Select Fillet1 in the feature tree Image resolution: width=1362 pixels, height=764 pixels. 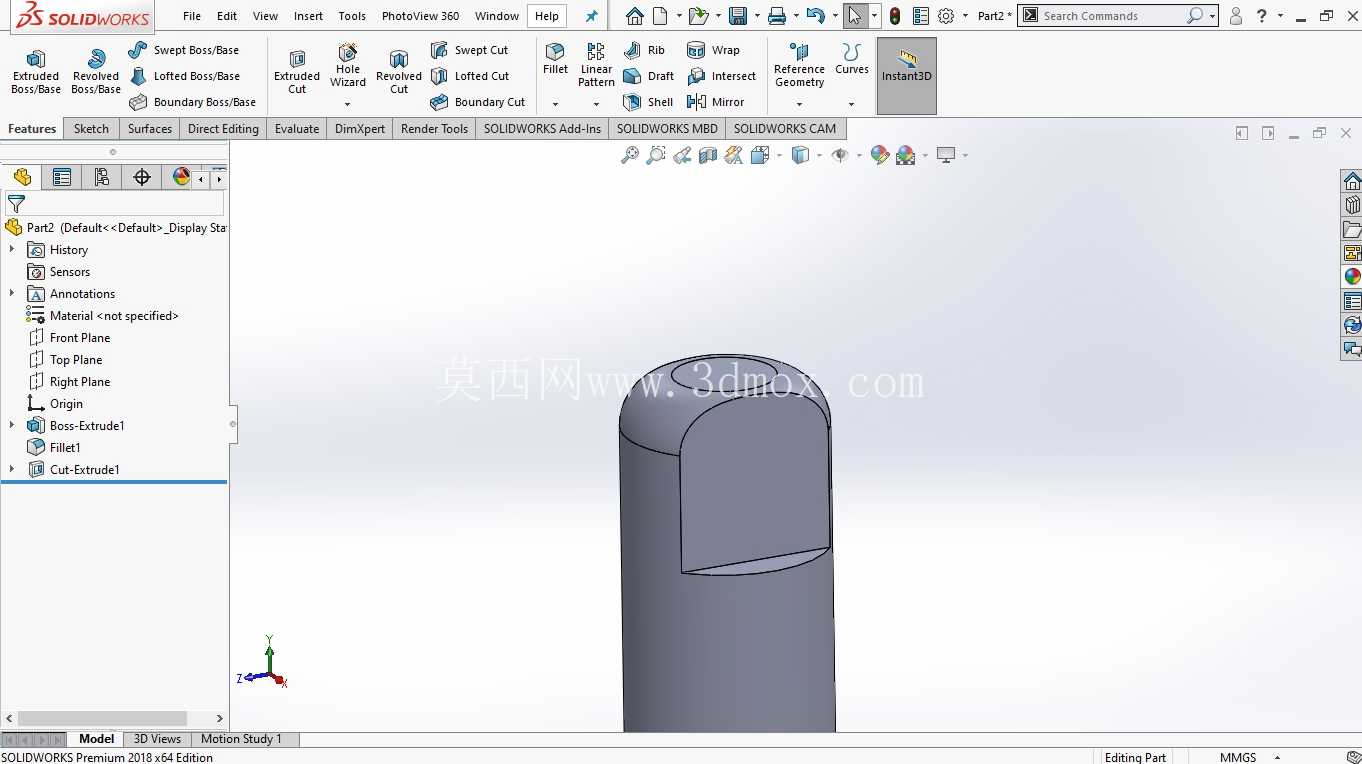pyautogui.click(x=65, y=448)
